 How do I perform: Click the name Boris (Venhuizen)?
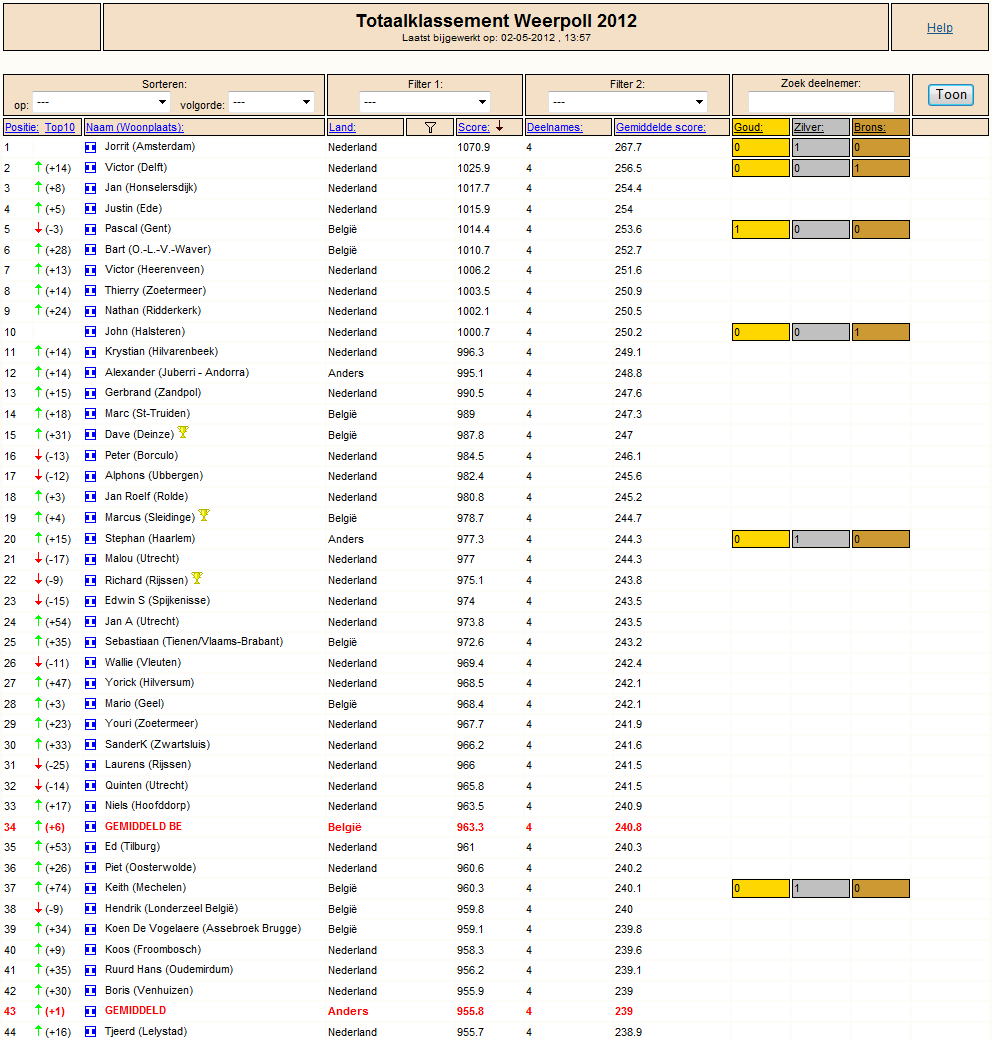149,991
